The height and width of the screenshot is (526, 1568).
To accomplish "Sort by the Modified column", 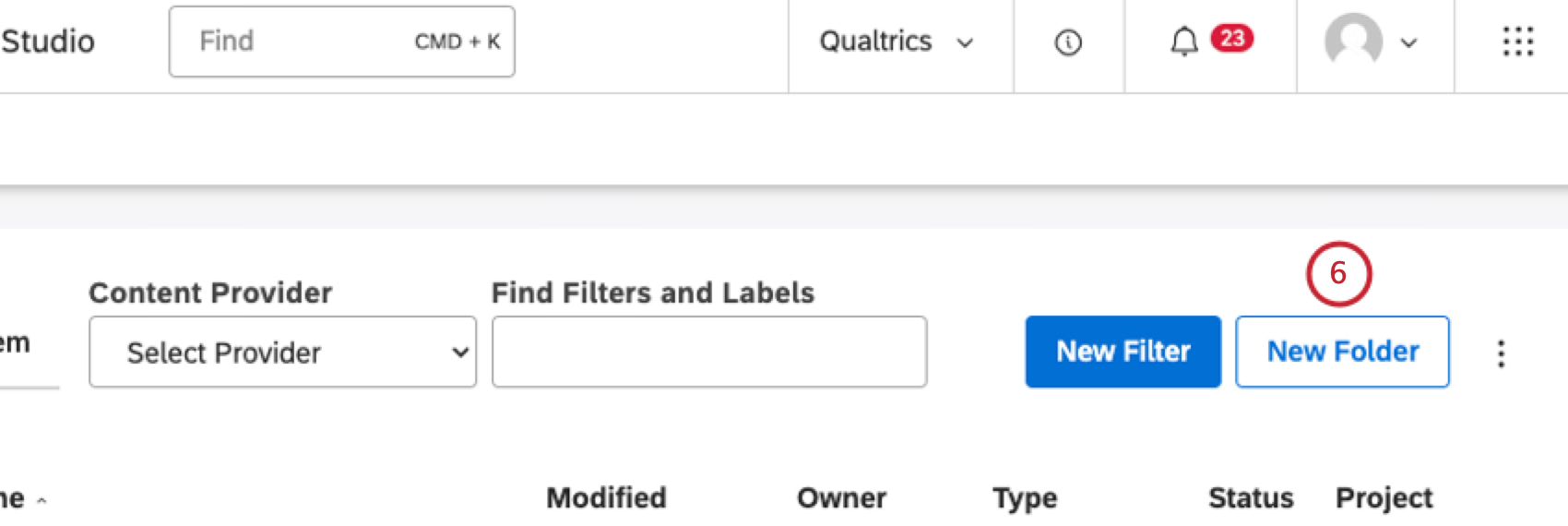I will tap(606, 498).
